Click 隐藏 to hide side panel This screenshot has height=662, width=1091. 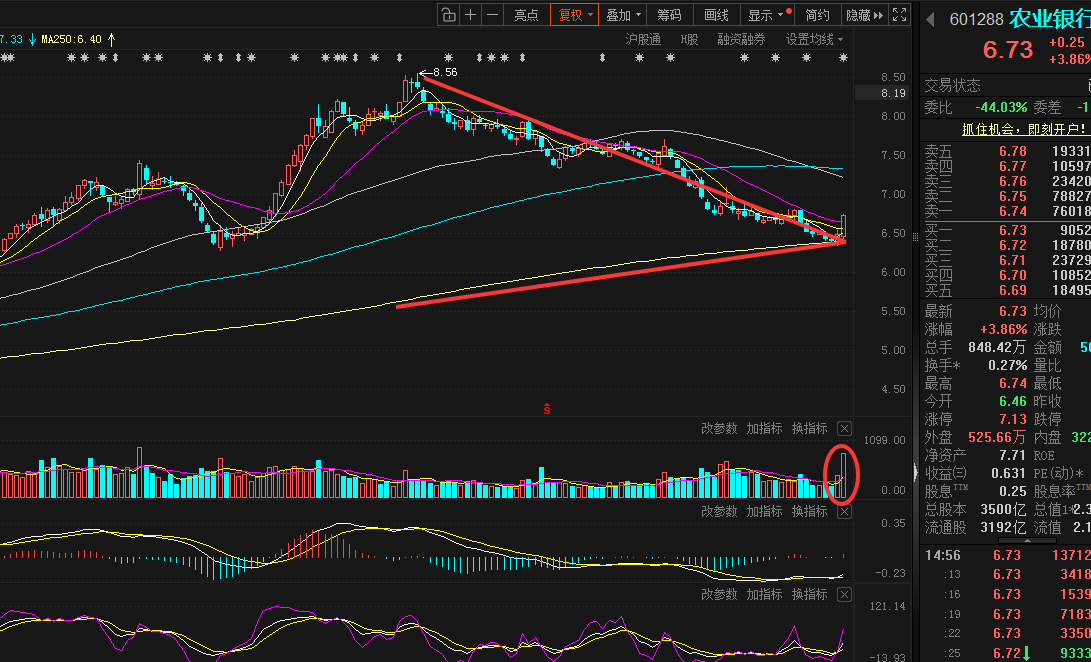coord(864,15)
